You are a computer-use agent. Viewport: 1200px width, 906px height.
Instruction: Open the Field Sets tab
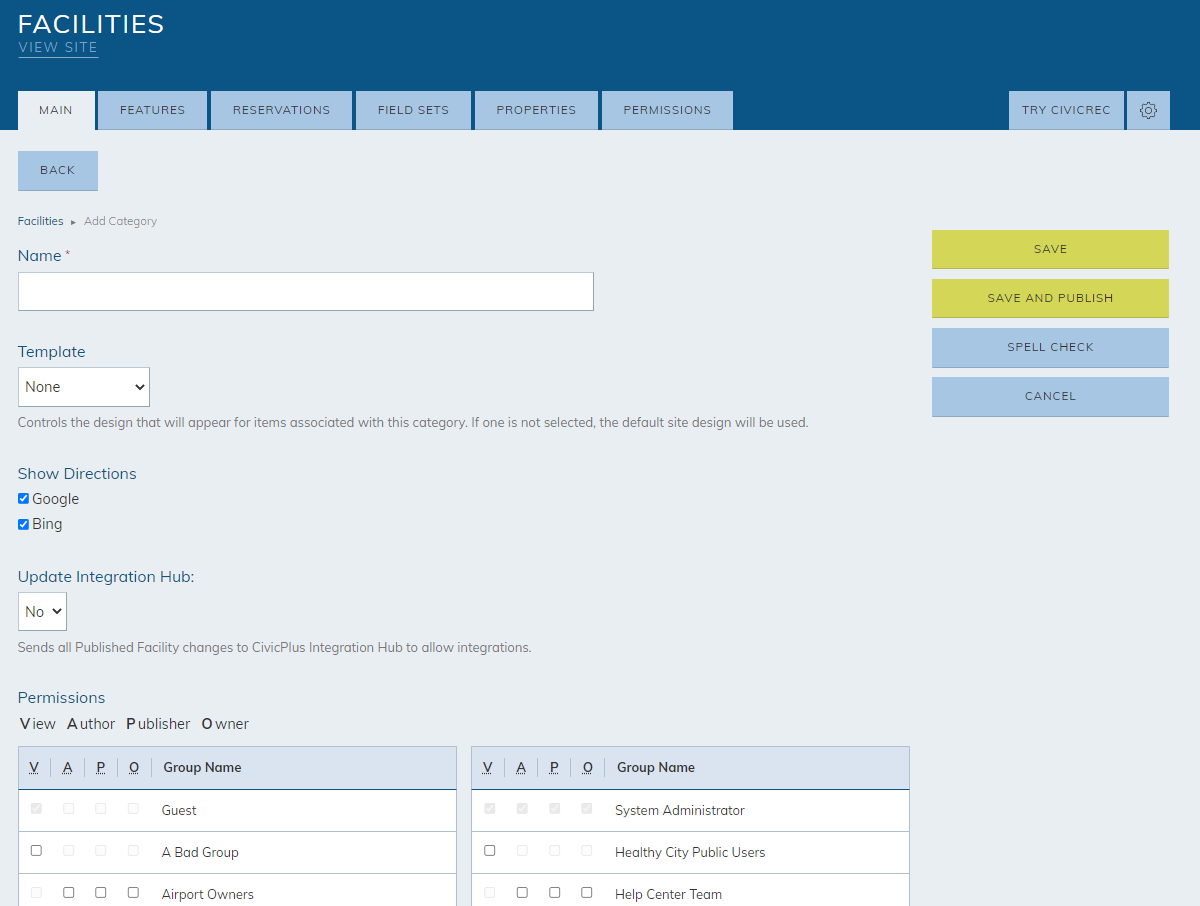pos(413,111)
